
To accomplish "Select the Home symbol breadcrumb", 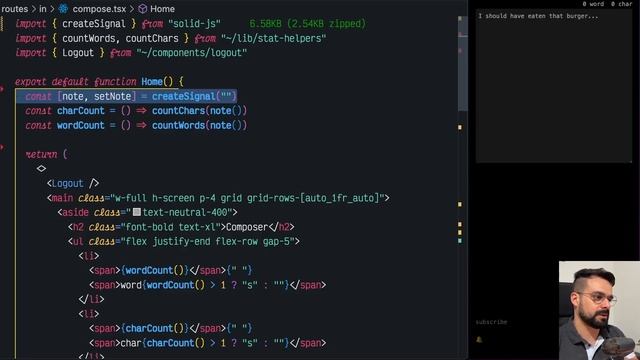I will [x=162, y=9].
